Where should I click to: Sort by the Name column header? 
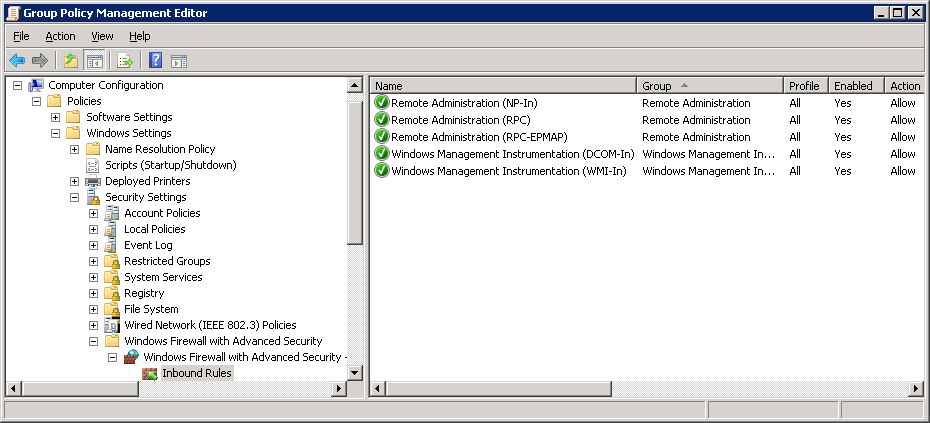point(504,86)
